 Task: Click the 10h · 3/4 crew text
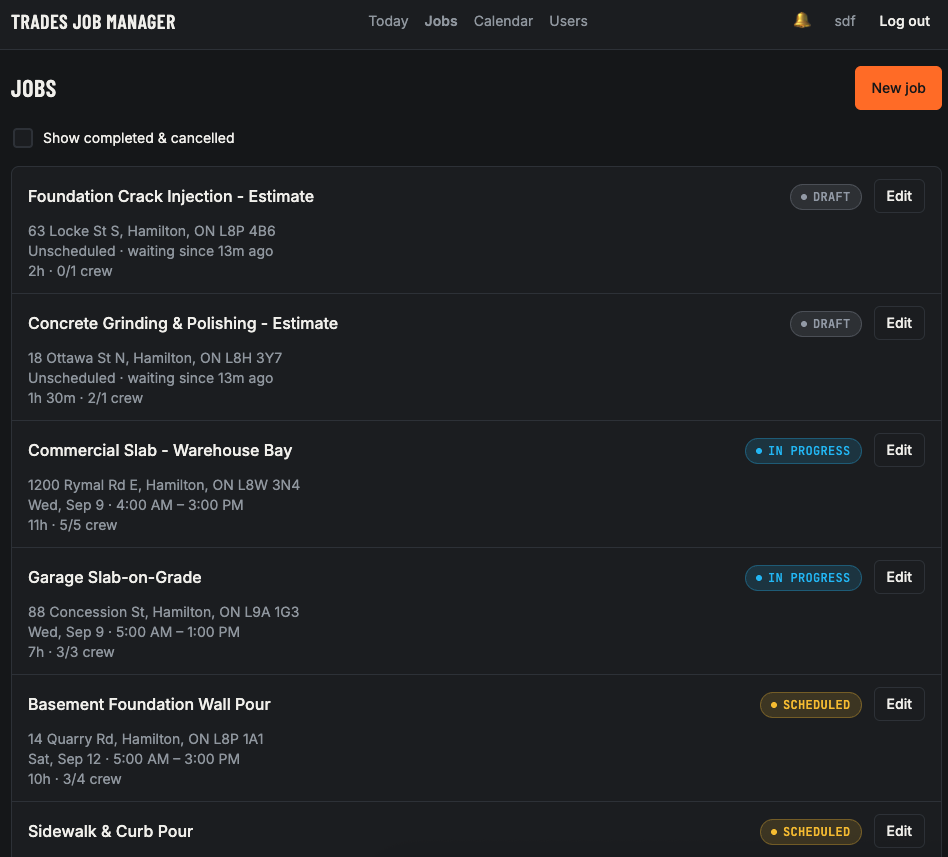tap(74, 779)
